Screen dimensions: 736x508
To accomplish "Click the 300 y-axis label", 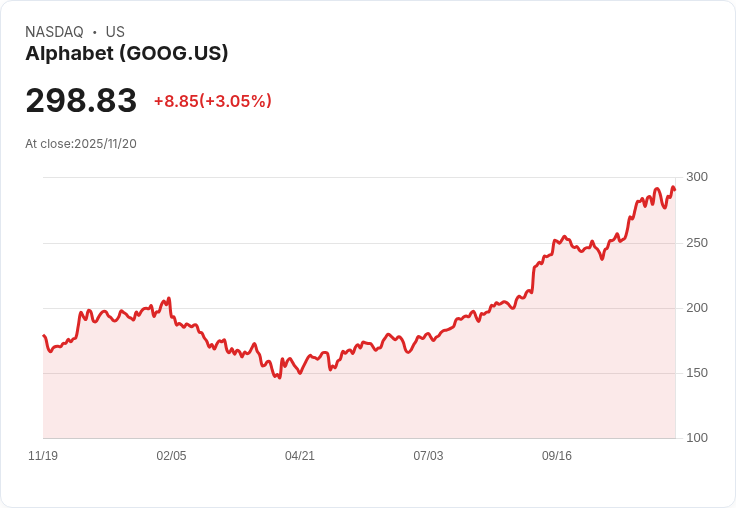I will (697, 177).
